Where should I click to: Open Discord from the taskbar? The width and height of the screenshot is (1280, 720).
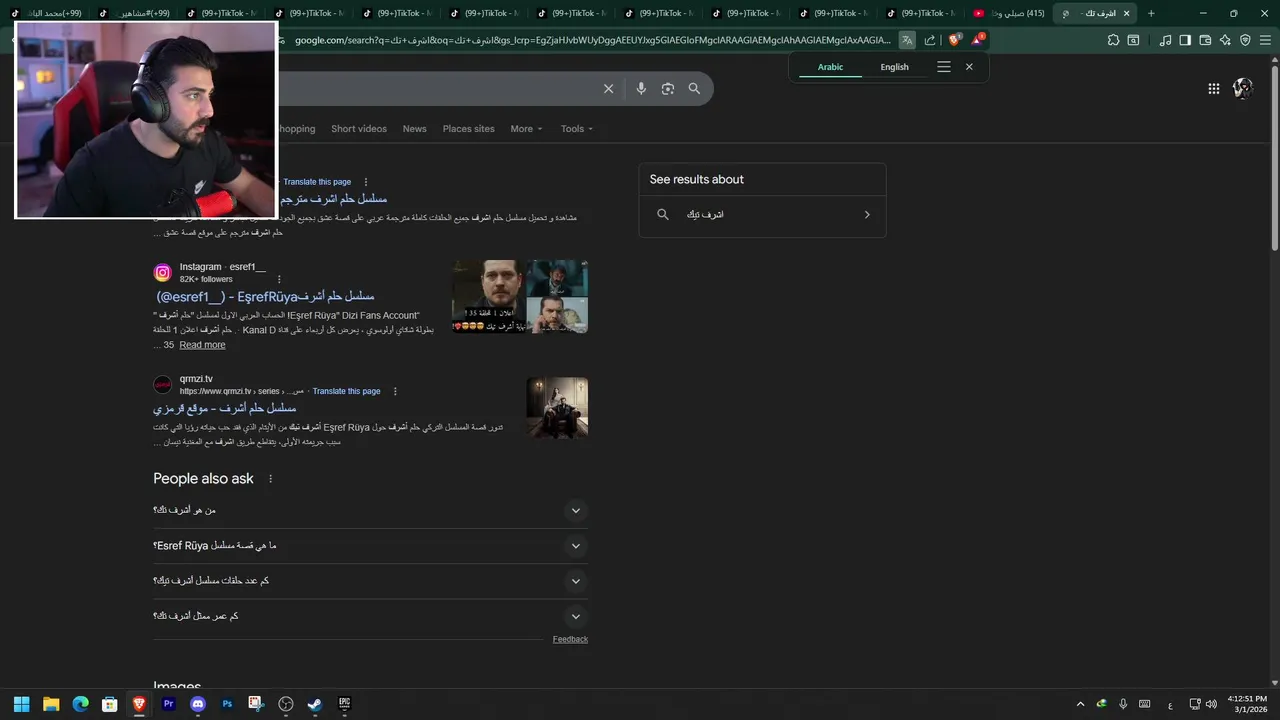point(198,704)
